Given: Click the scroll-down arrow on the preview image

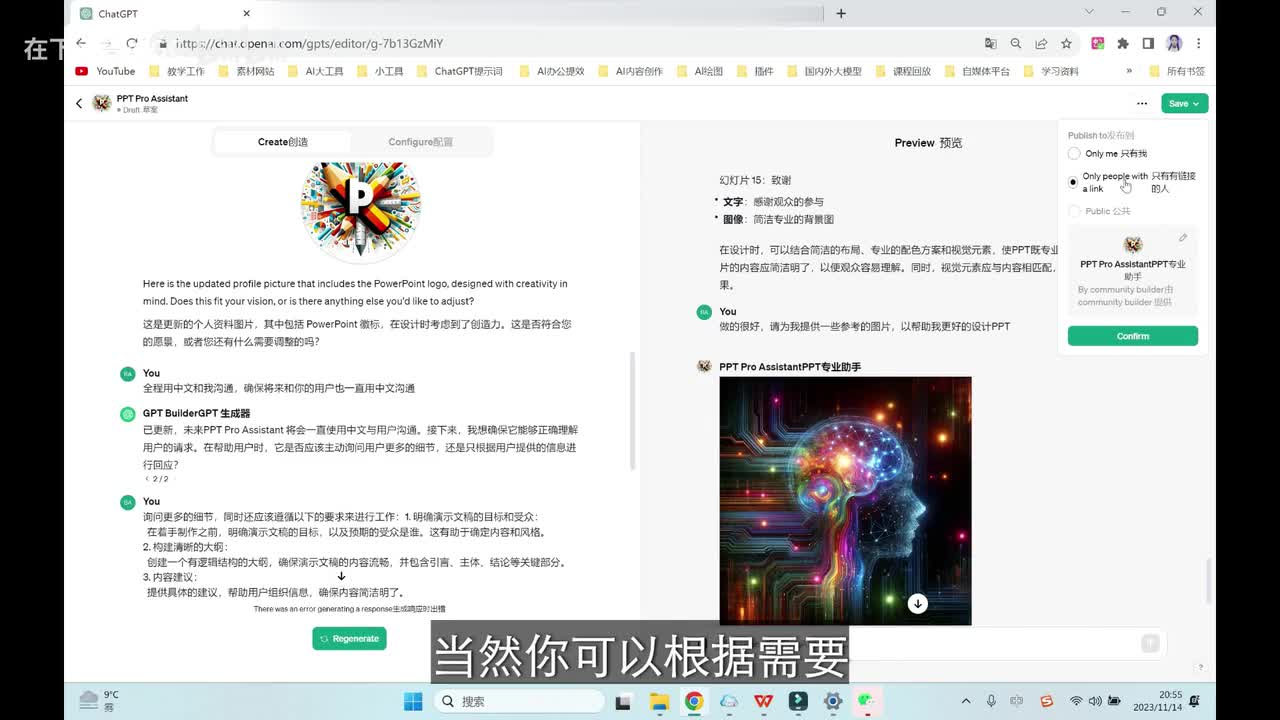Looking at the screenshot, I should [x=917, y=603].
